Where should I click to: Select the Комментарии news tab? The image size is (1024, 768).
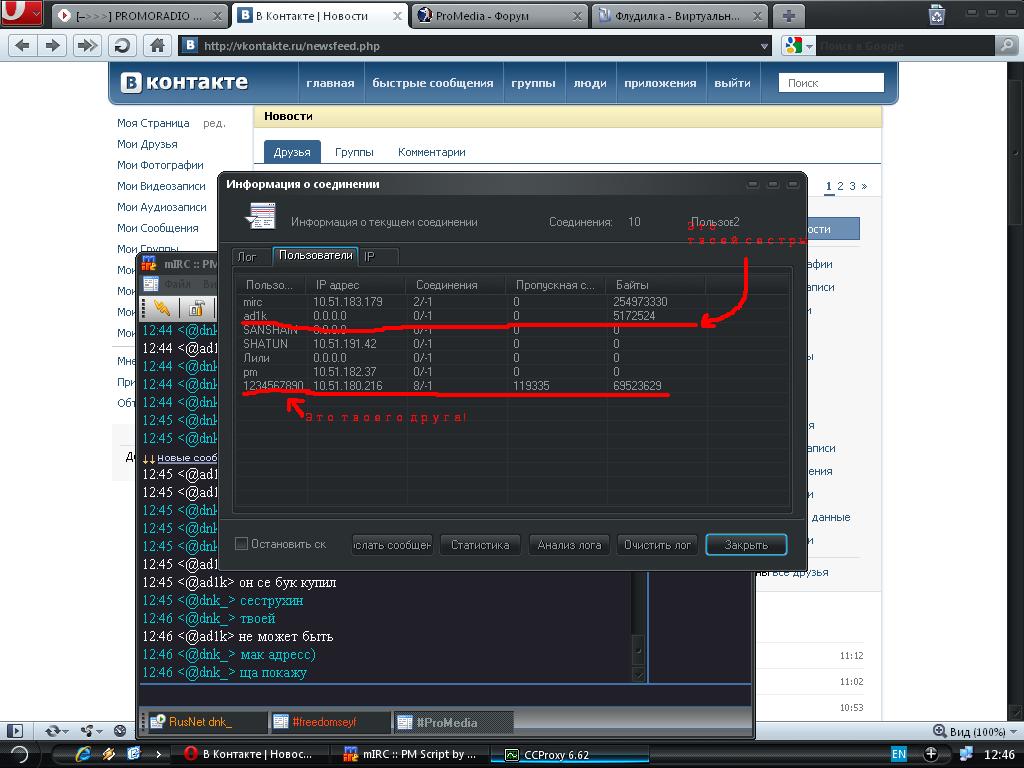tap(432, 152)
